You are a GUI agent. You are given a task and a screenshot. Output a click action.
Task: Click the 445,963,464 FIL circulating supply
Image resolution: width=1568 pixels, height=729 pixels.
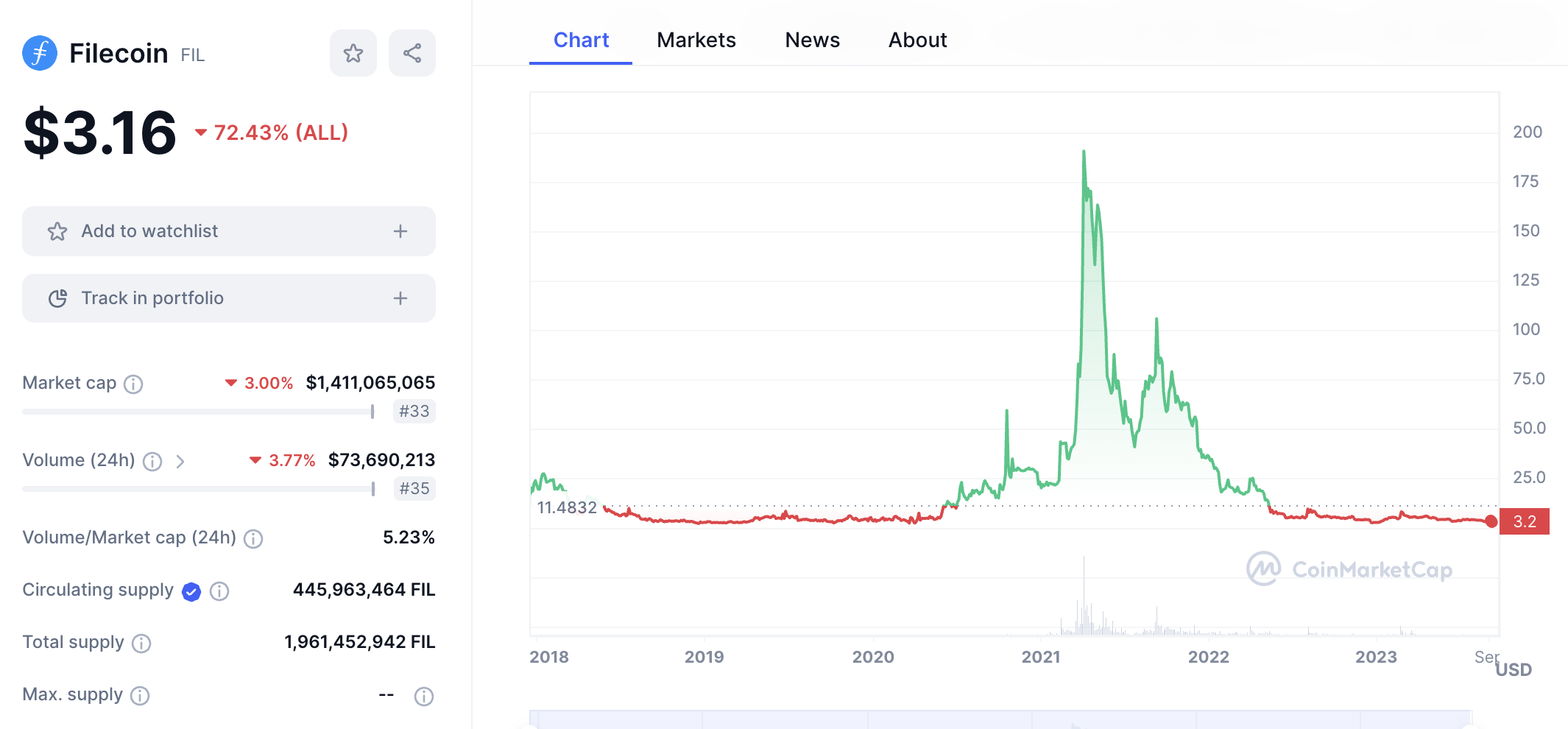coord(364,590)
